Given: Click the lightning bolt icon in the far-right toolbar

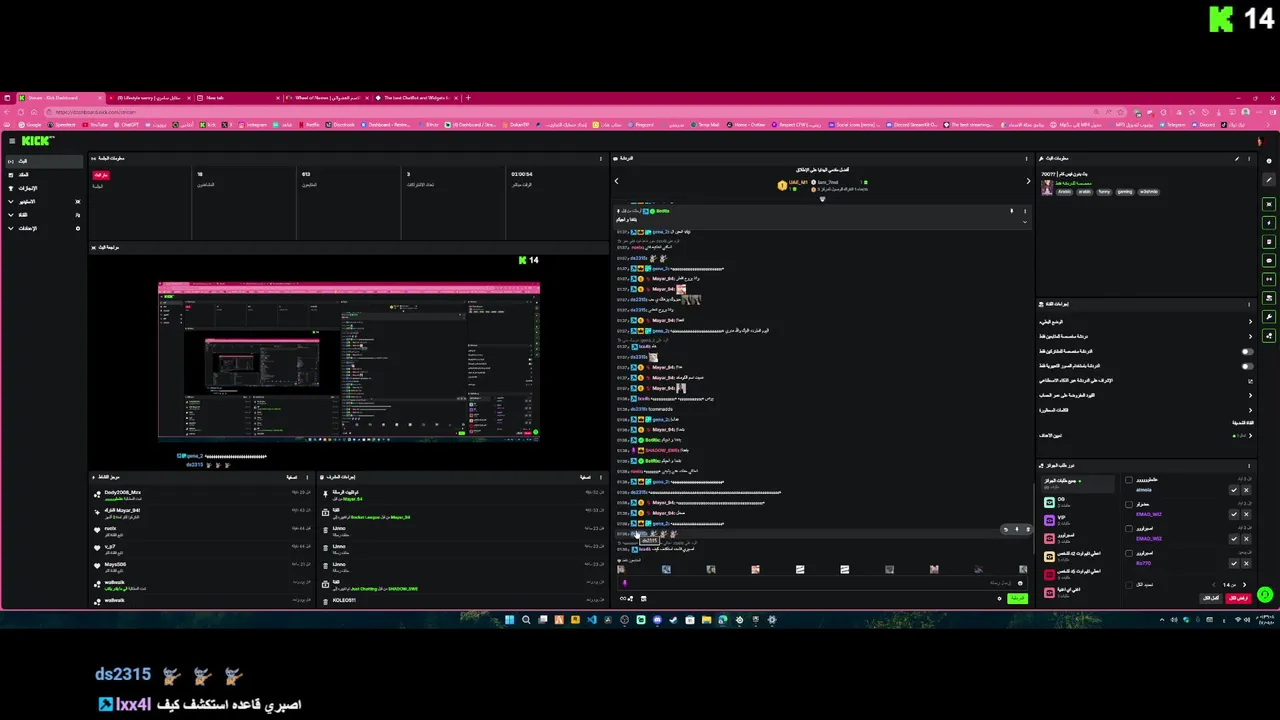Looking at the screenshot, I should (1269, 223).
